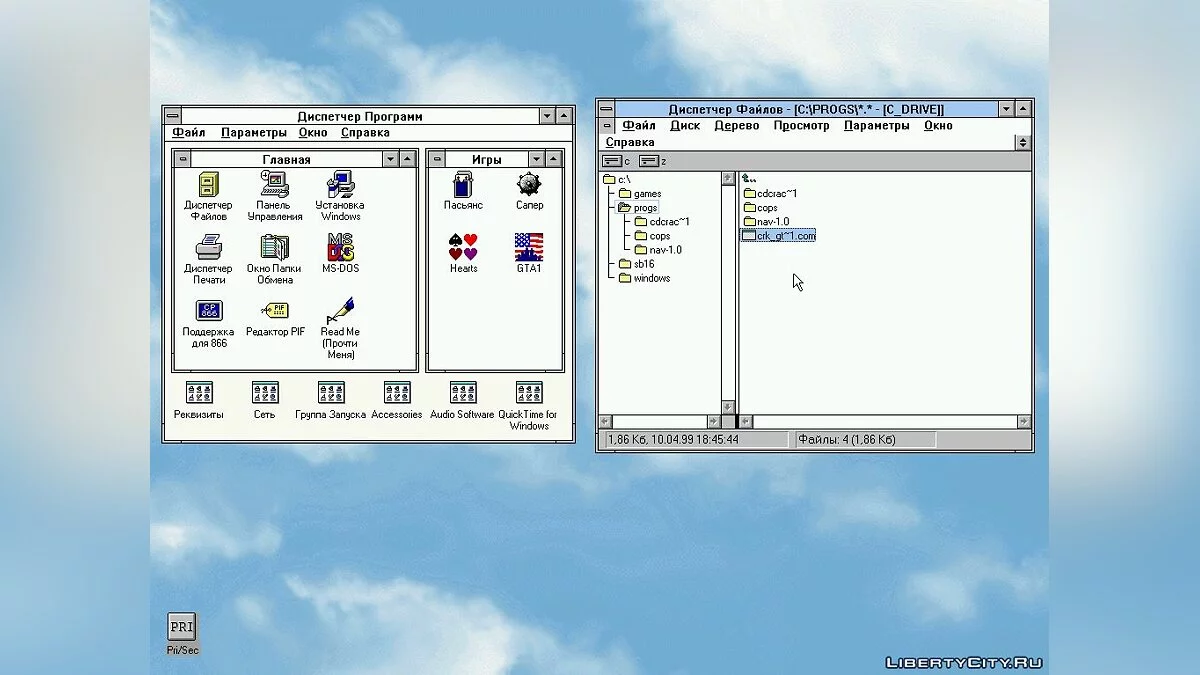Launch the MS-DOS icon

(340, 247)
